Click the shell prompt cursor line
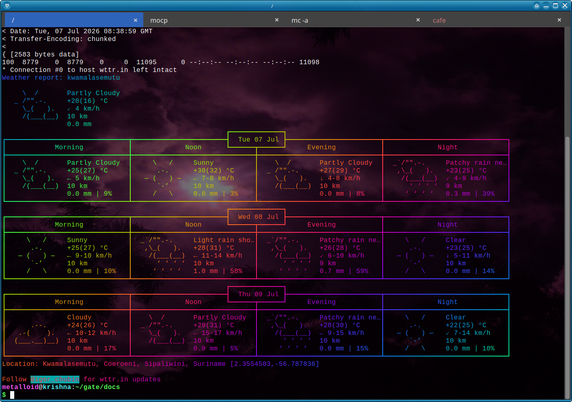This screenshot has width=572, height=402. [x=7, y=395]
